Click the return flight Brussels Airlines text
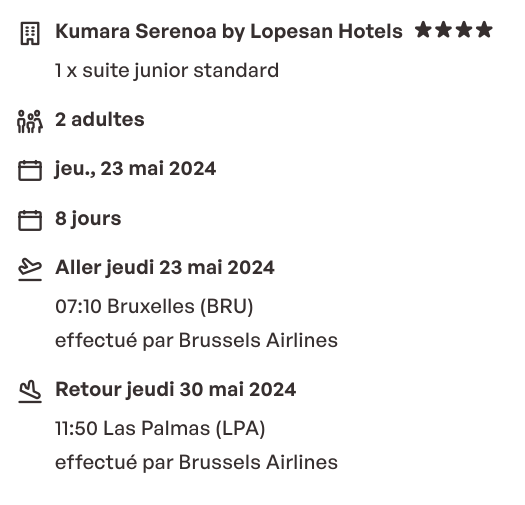This screenshot has width=525, height=505. [x=196, y=462]
